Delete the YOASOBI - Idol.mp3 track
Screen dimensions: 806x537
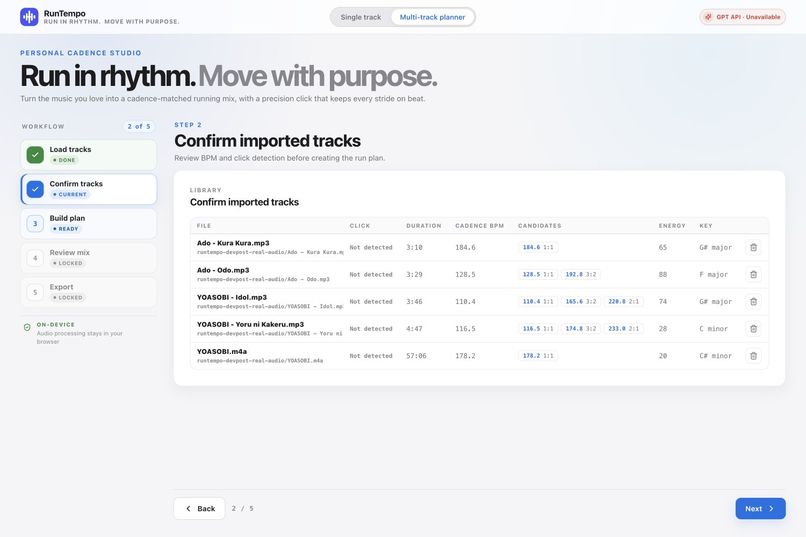(x=753, y=302)
